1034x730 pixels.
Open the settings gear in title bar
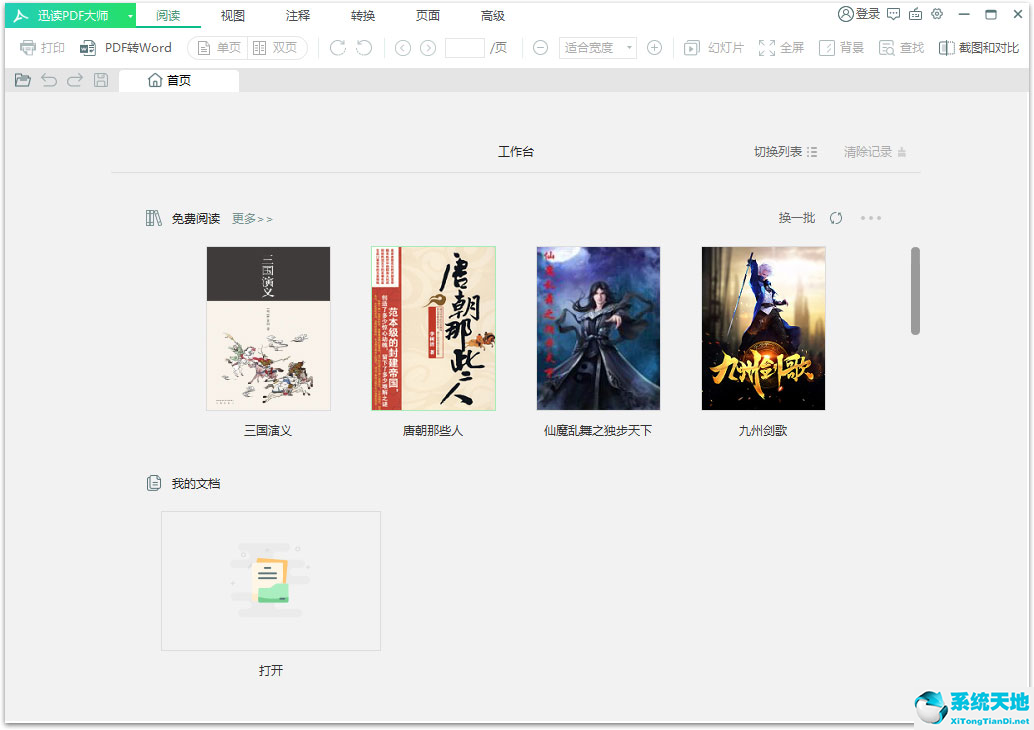pos(936,14)
